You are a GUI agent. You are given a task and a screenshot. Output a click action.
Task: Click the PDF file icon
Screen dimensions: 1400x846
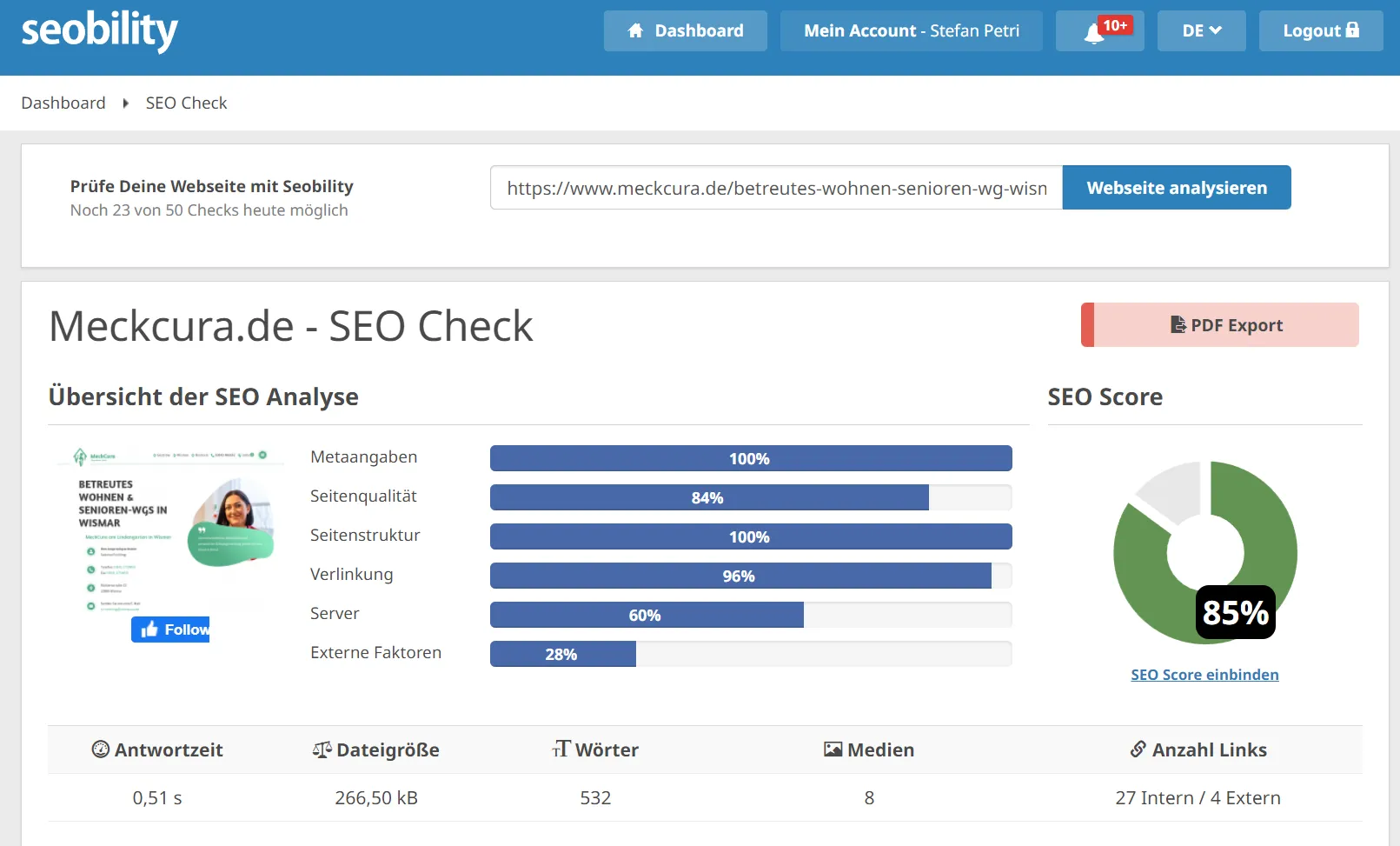point(1178,324)
